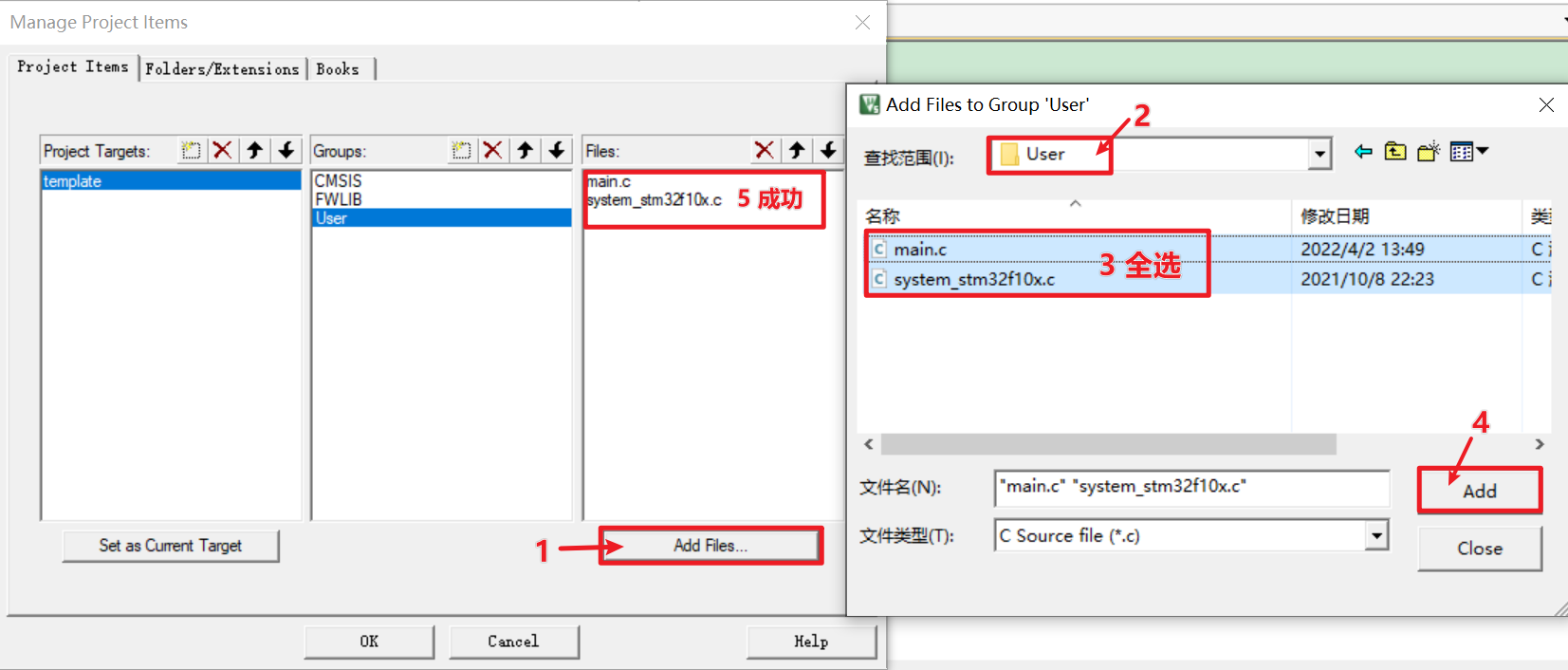Viewport: 1568px width, 670px height.
Task: Click the new Project Target icon
Action: coord(191,150)
